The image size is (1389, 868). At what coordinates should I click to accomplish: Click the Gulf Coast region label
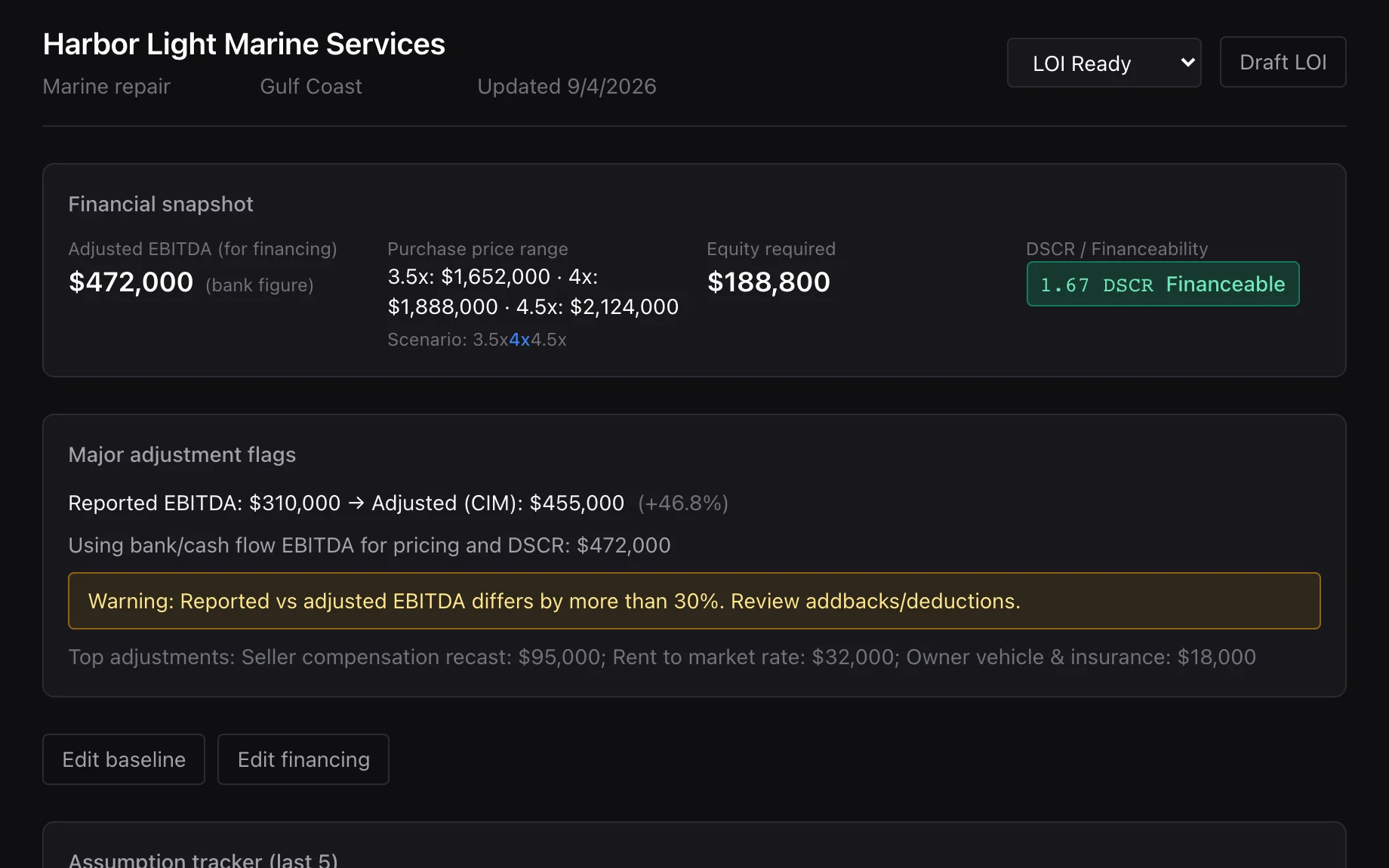point(311,87)
